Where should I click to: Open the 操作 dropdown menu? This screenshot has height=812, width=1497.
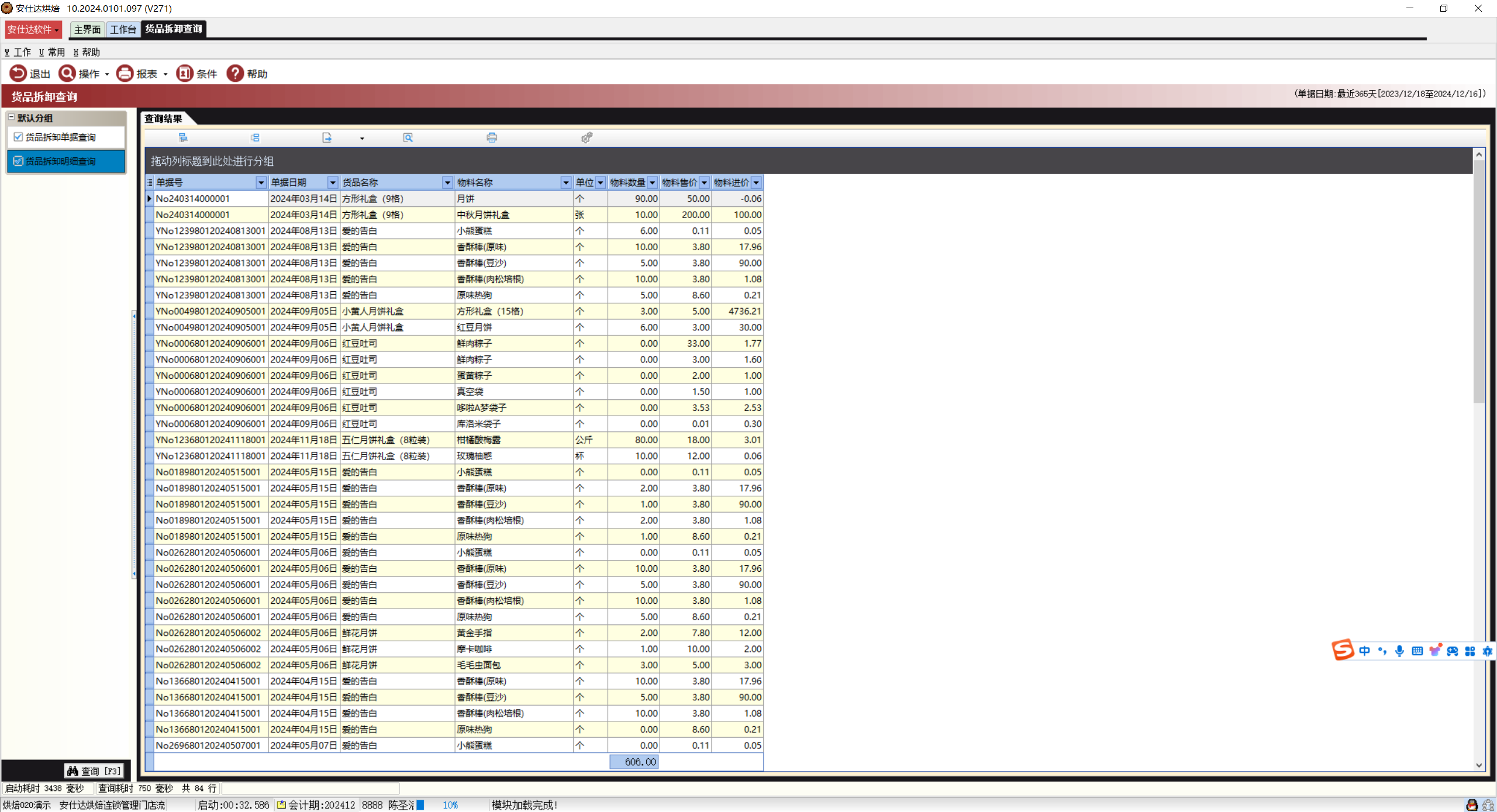pos(107,74)
